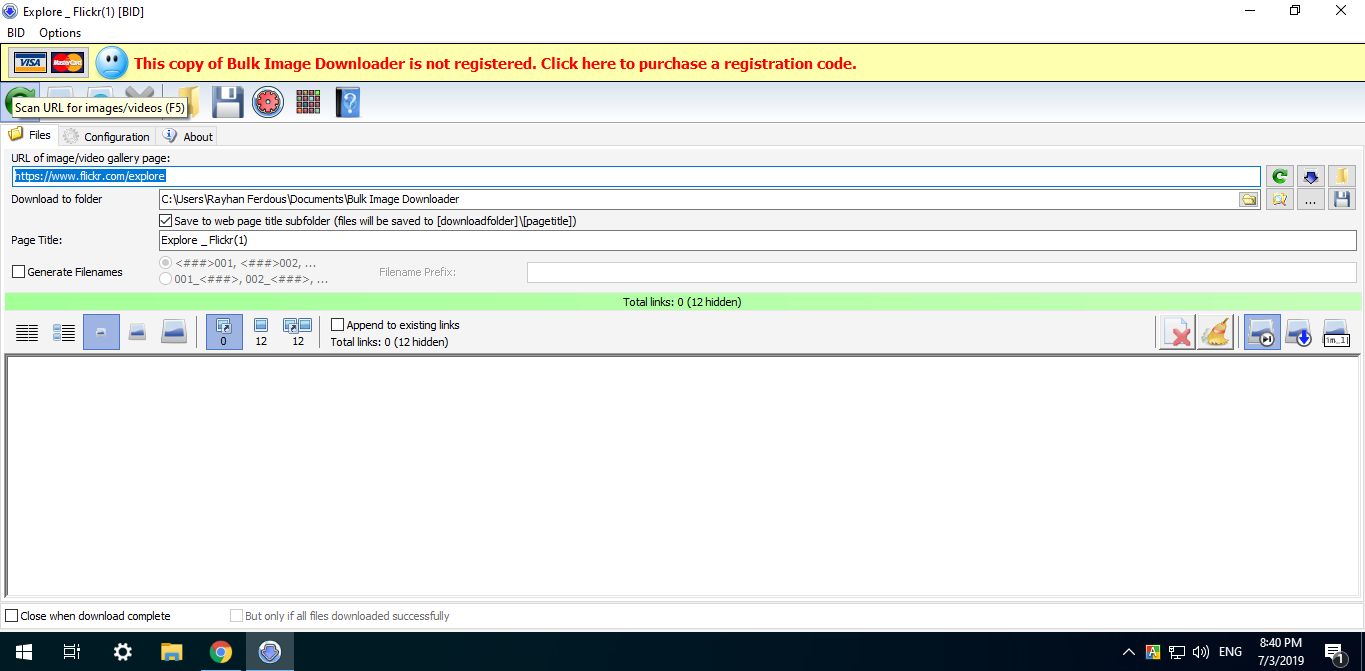This screenshot has height=671, width=1365.
Task: Click the blue down-arrow button beside URL field
Action: click(x=1311, y=176)
